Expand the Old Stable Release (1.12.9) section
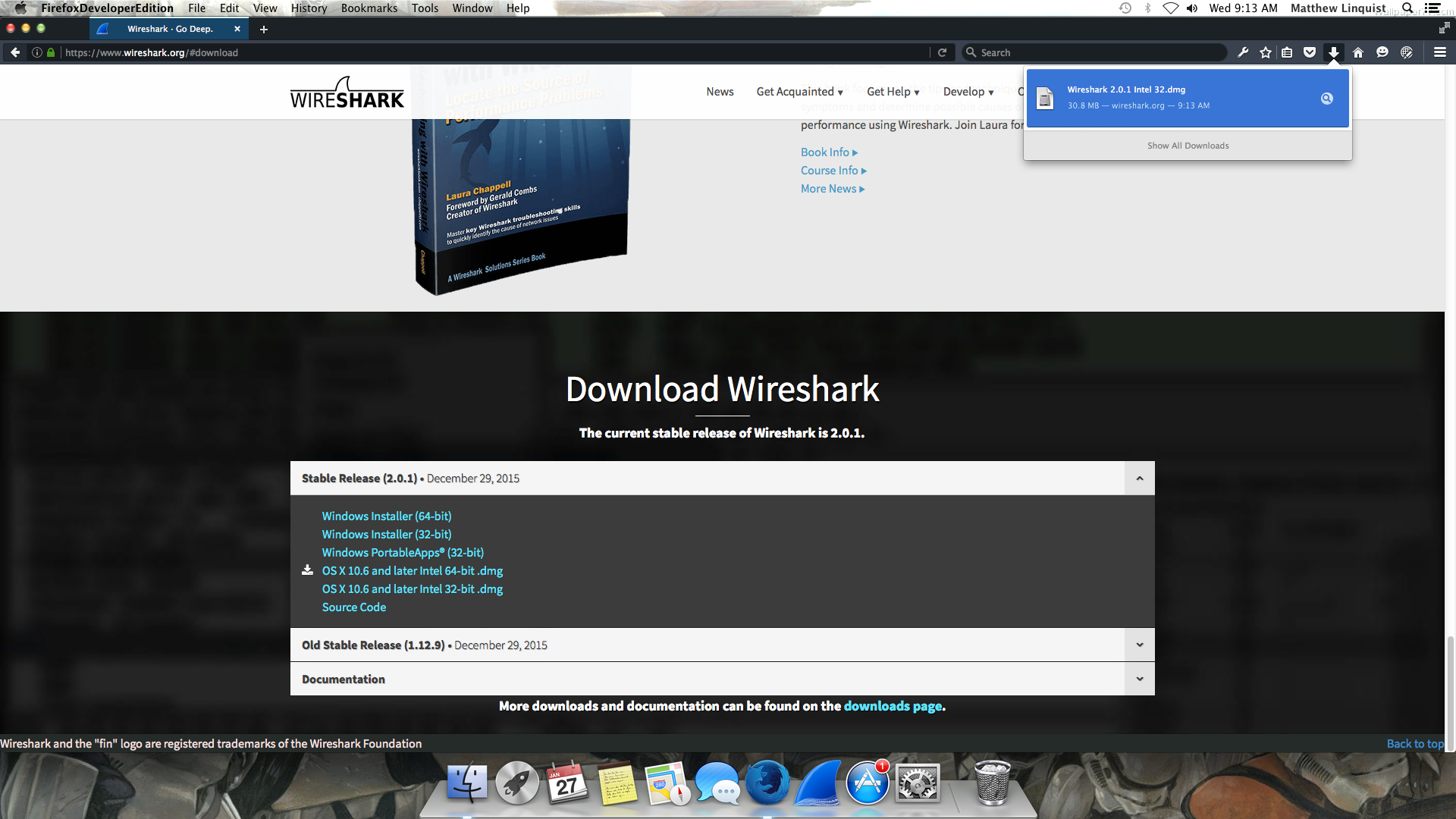 pyautogui.click(x=1139, y=645)
